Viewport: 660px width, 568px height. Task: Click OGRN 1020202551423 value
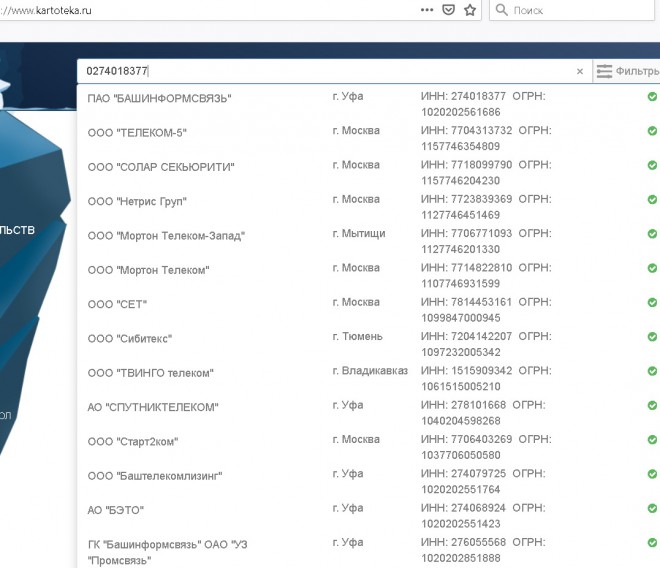460,524
